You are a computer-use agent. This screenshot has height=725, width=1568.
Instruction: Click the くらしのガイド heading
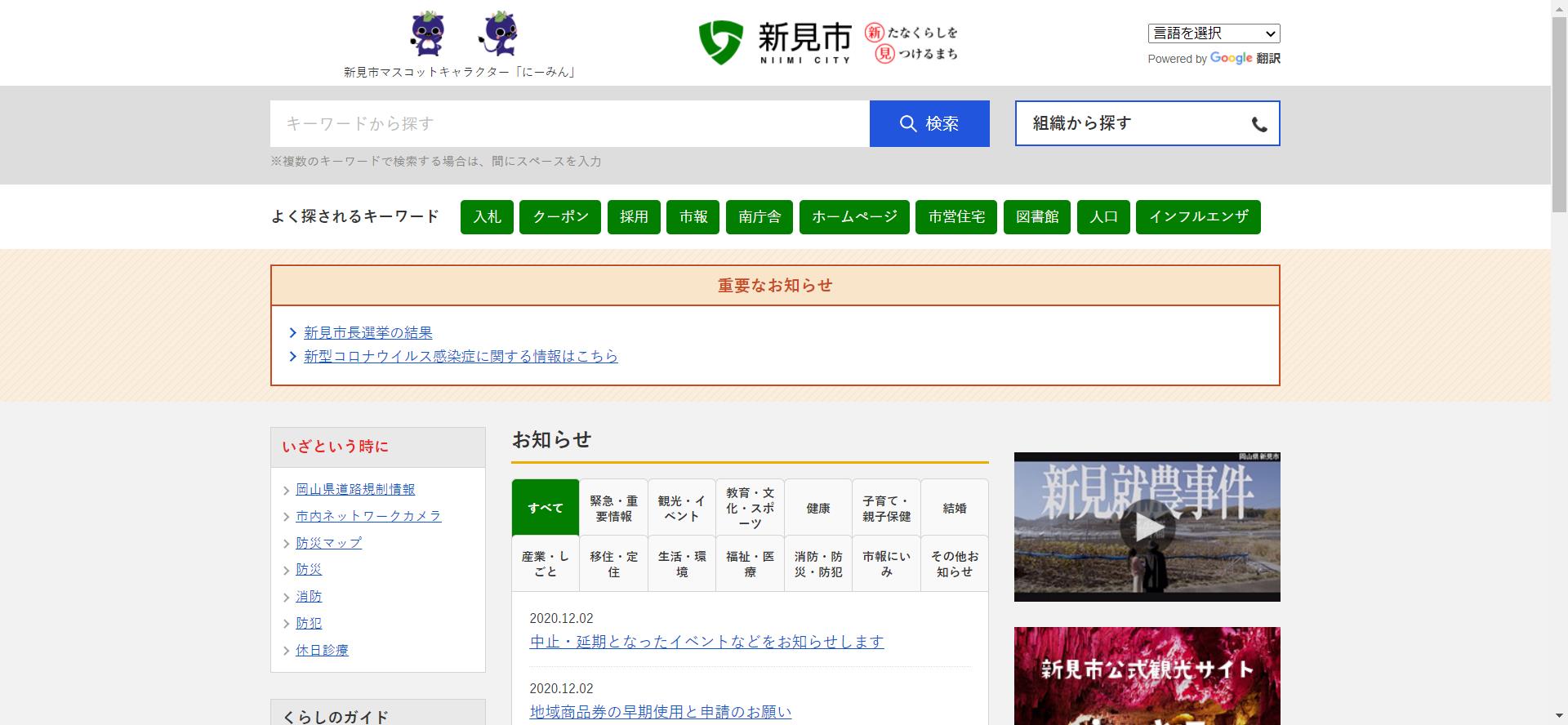tap(335, 717)
